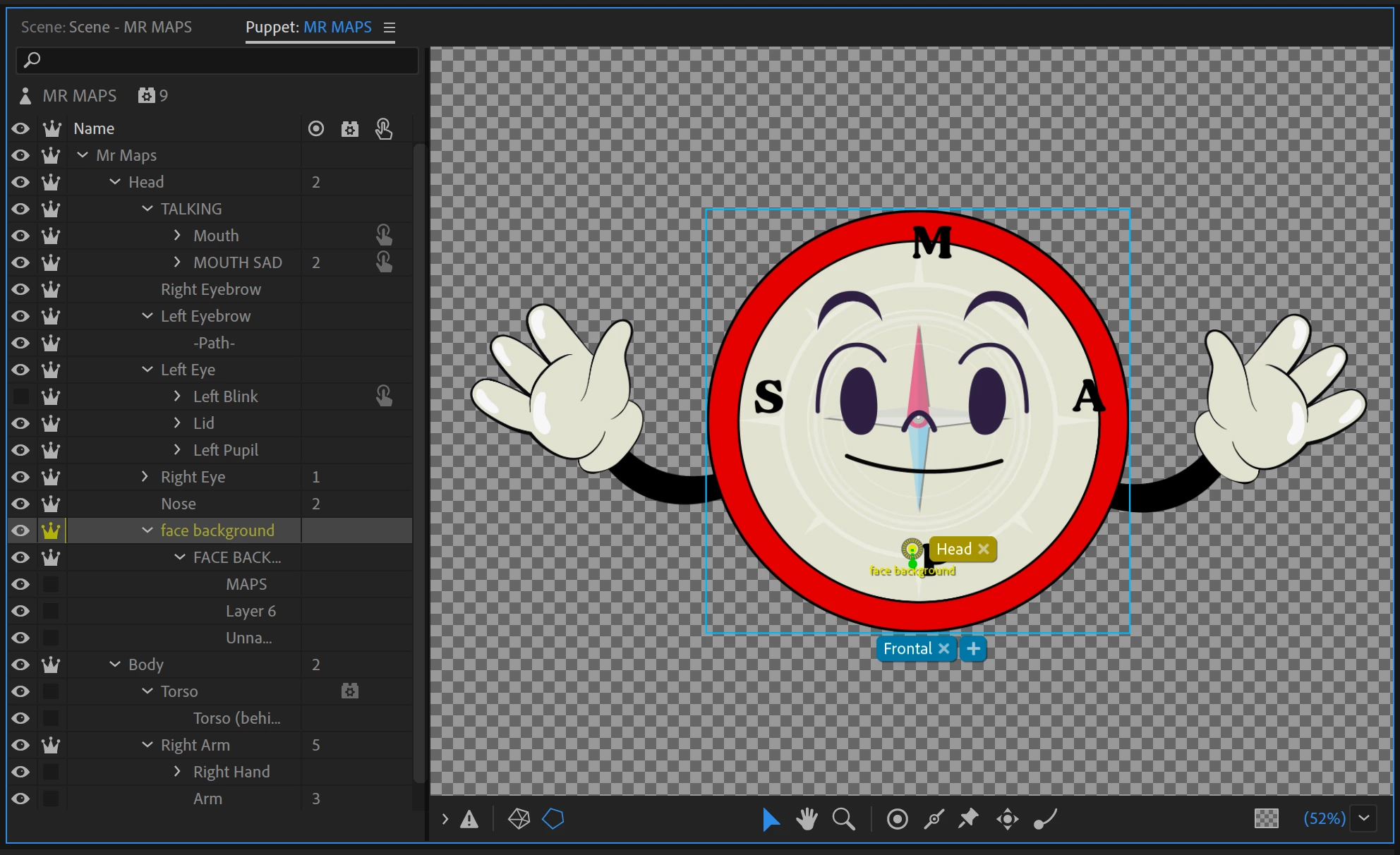Switch to the Scene - MR MAPS tab
This screenshot has height=855, width=1400.
click(x=107, y=27)
